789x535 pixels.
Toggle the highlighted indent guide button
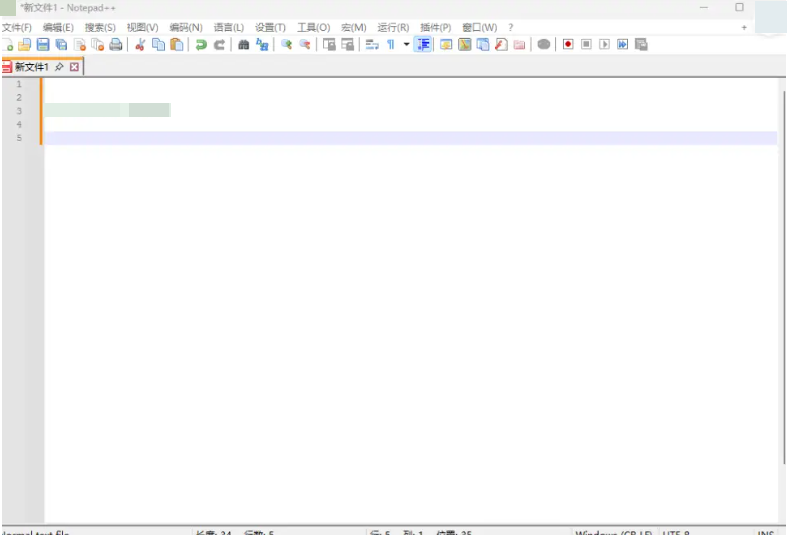pos(423,45)
